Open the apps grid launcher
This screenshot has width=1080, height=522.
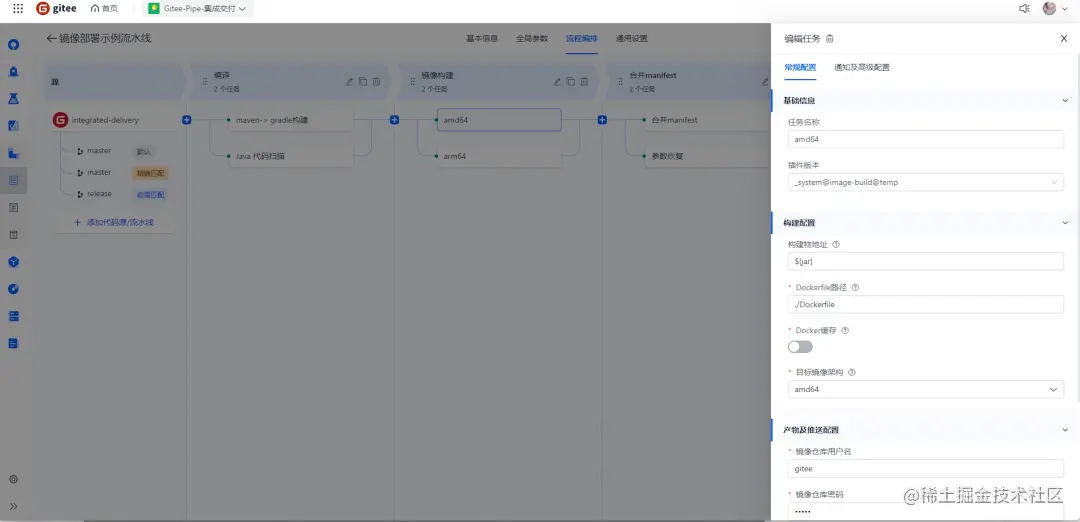(18, 8)
